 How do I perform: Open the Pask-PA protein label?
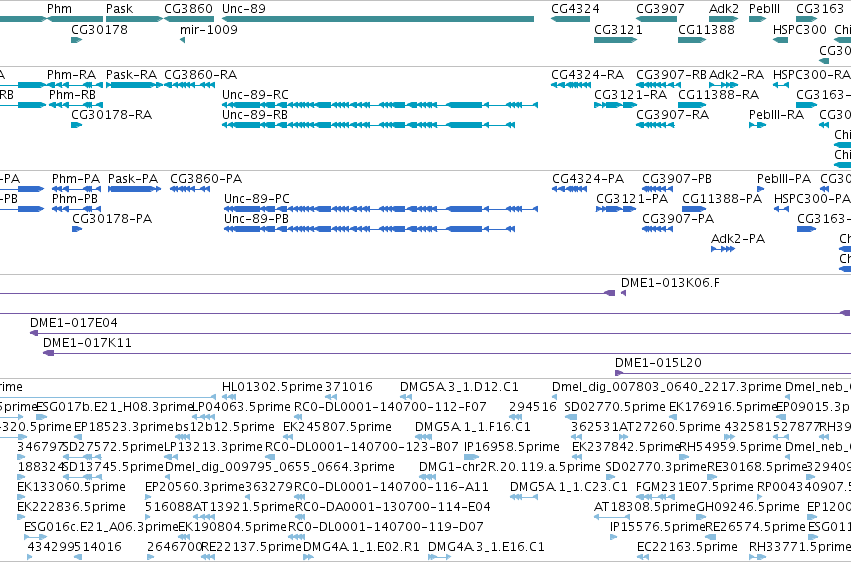pyautogui.click(x=133, y=178)
